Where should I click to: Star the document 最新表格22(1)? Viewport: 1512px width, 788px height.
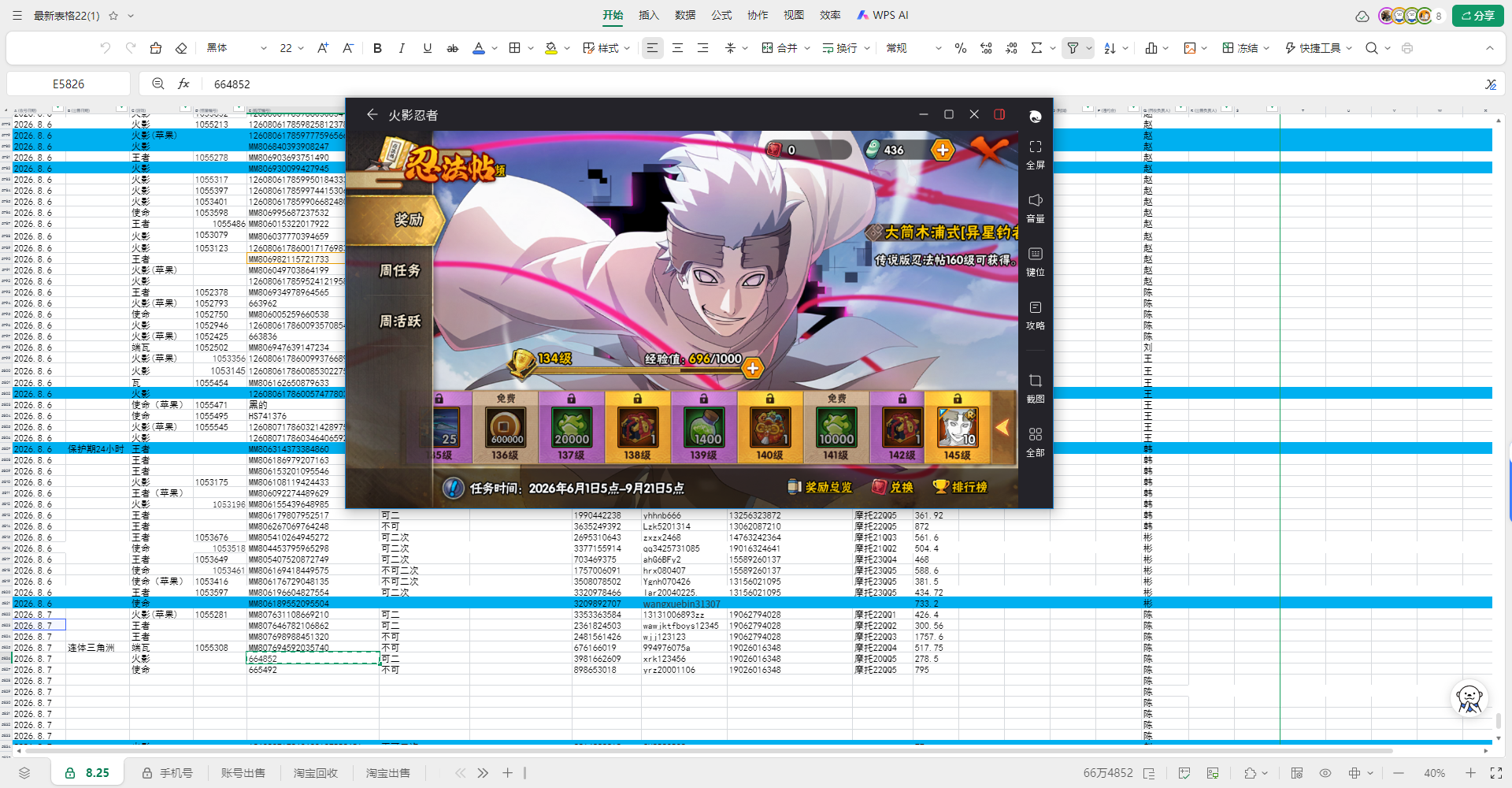(113, 16)
